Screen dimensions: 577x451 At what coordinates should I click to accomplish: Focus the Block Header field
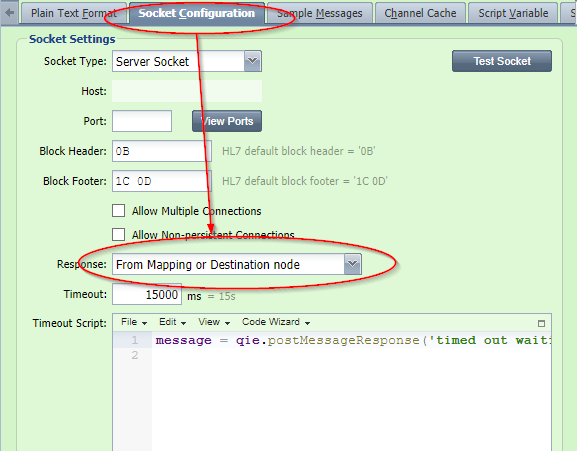pos(162,151)
